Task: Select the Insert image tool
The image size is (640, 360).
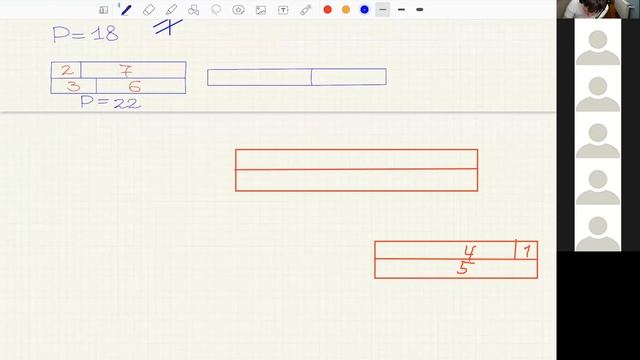Action: [x=261, y=10]
